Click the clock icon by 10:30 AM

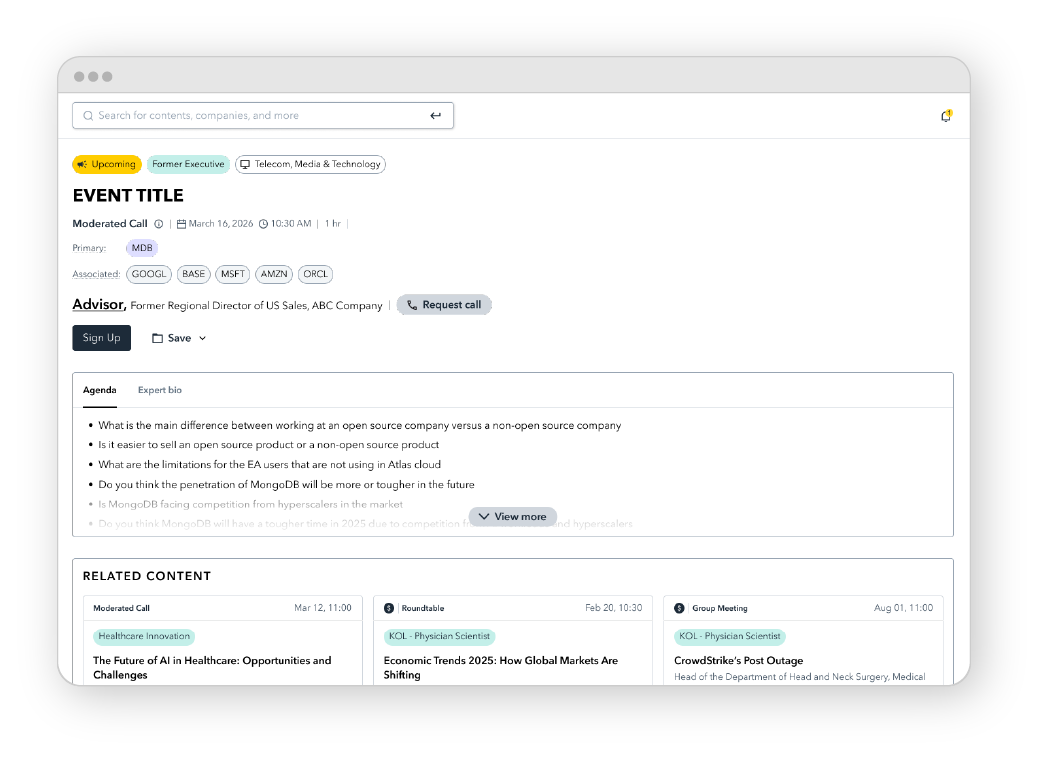tap(263, 224)
